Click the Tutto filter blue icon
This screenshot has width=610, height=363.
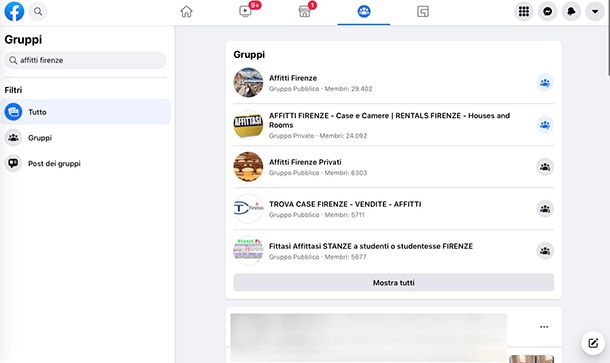click(x=13, y=112)
